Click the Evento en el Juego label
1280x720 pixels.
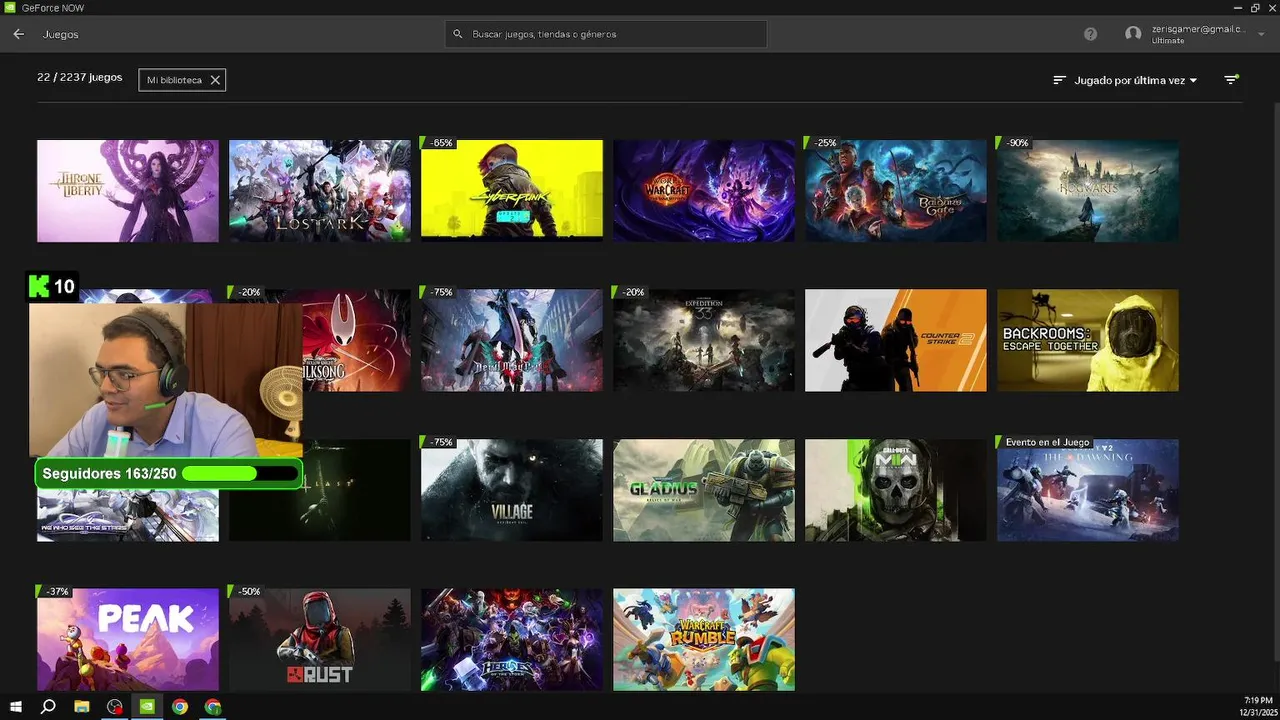click(x=1045, y=442)
